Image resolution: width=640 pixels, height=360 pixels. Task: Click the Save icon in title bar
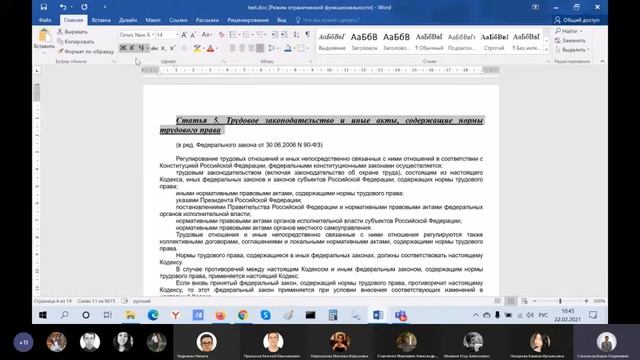pos(44,7)
